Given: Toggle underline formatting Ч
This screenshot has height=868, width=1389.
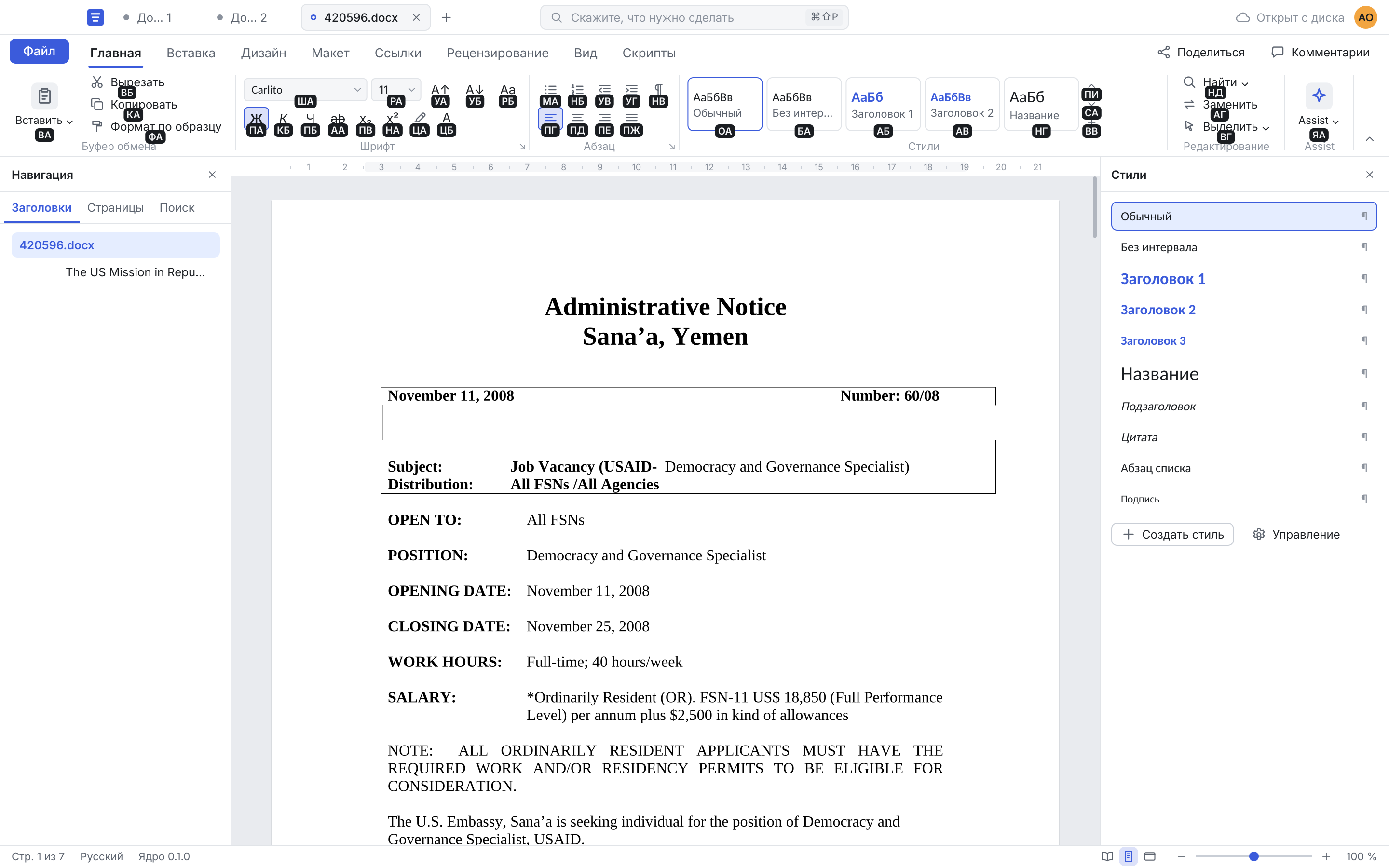Looking at the screenshot, I should [310, 118].
